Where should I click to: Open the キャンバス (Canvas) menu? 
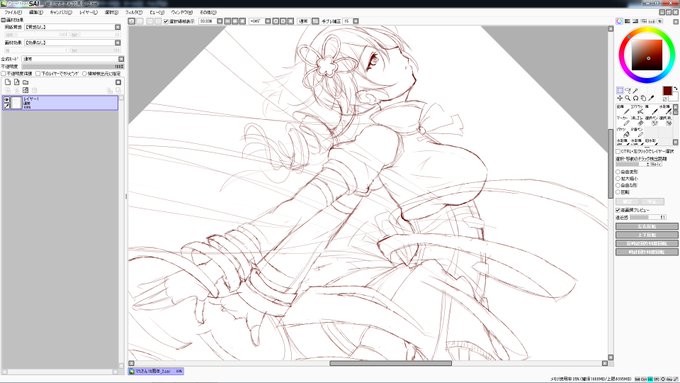pyautogui.click(x=61, y=13)
